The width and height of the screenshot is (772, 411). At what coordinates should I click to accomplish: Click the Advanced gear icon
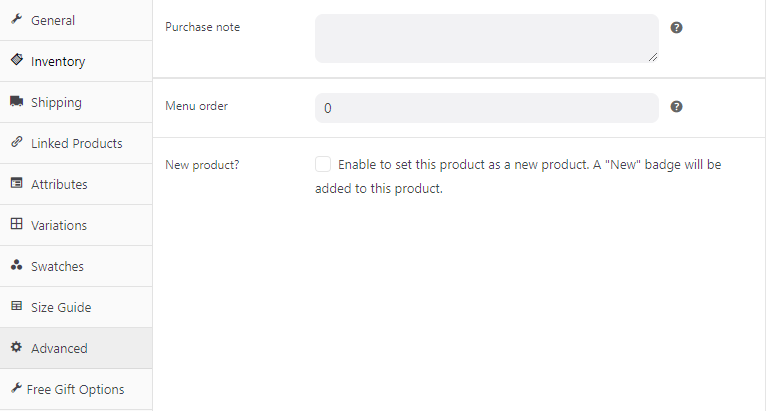point(16,348)
